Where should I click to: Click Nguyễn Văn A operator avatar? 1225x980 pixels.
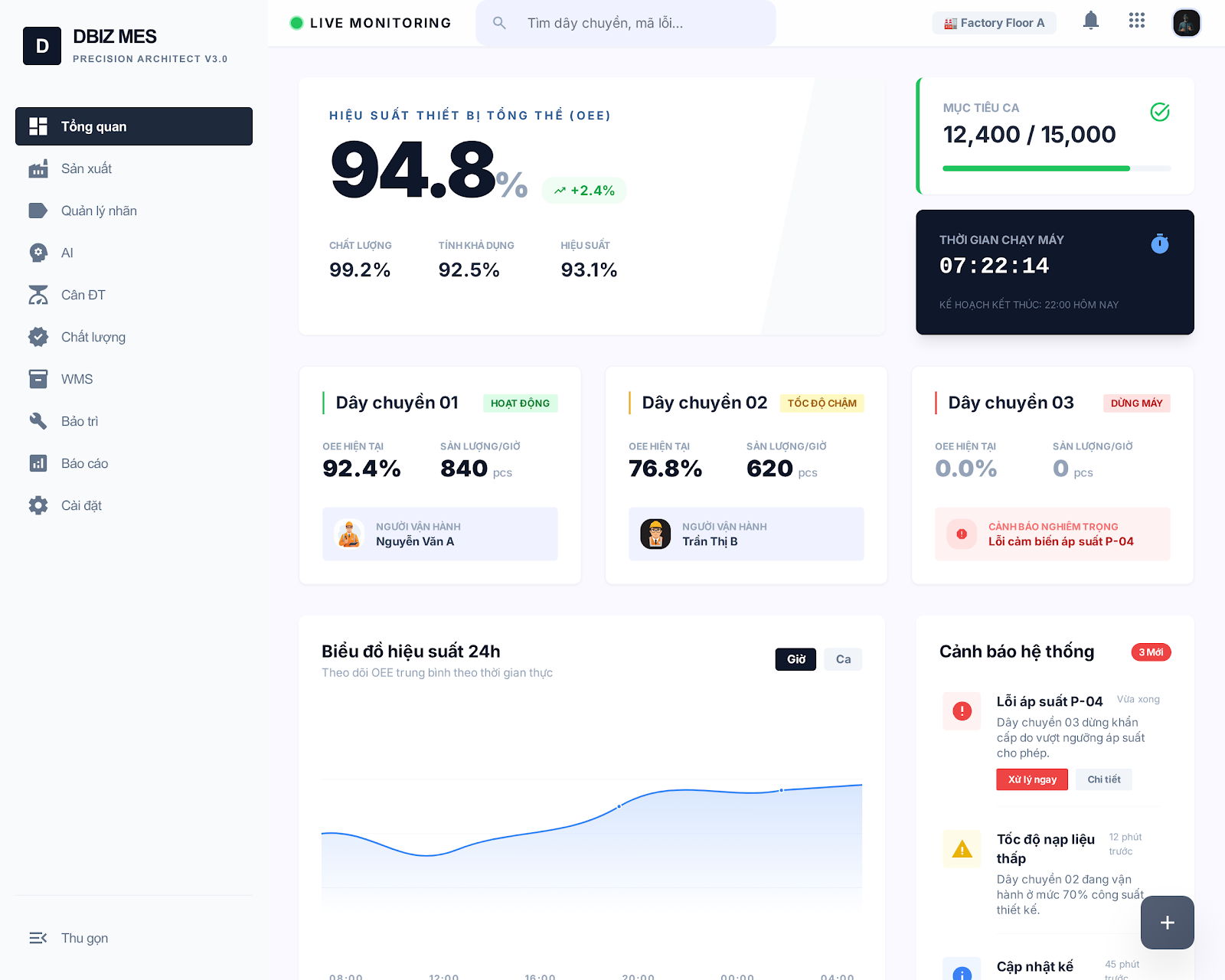pyautogui.click(x=350, y=534)
